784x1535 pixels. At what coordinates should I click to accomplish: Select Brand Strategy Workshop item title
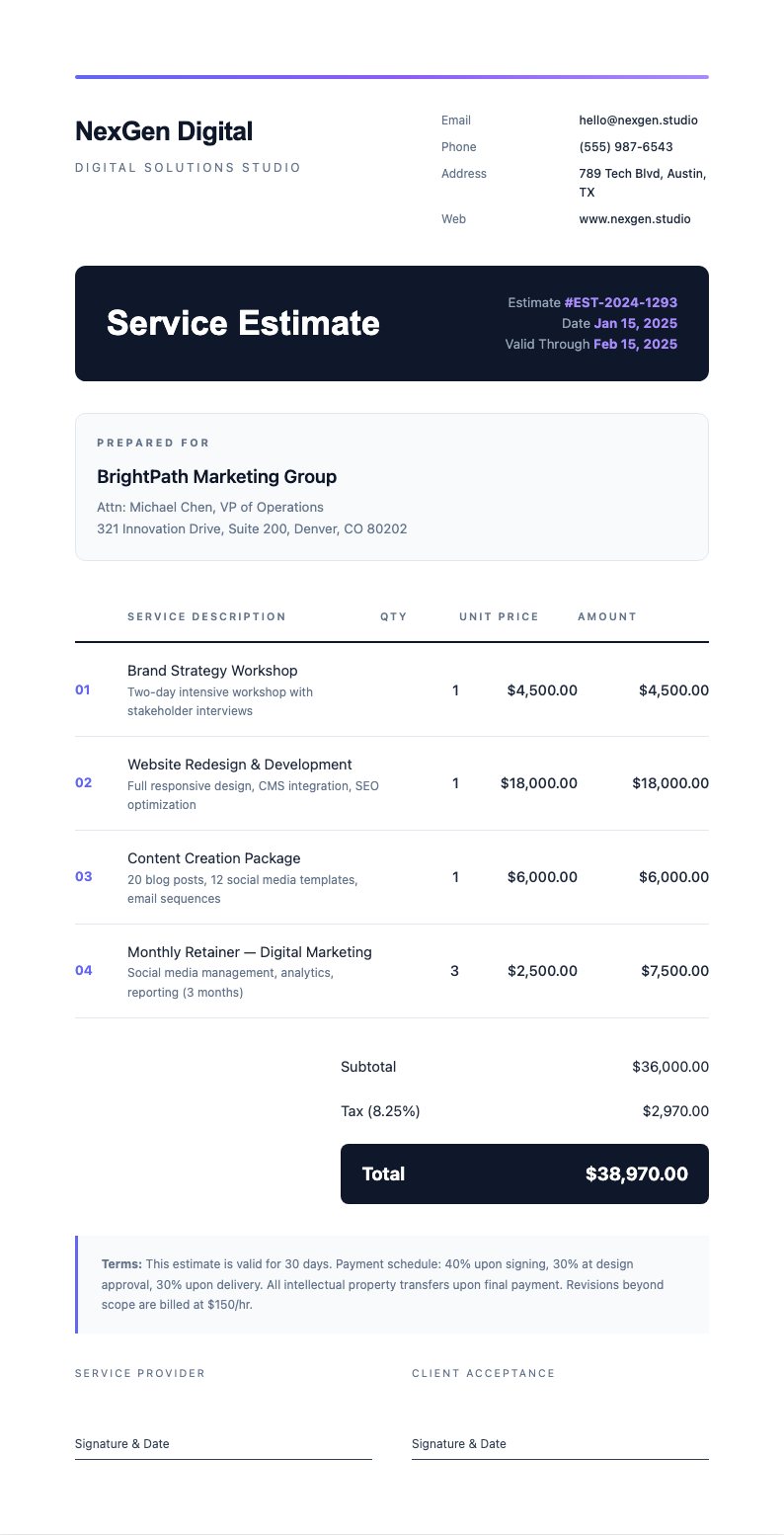(212, 671)
